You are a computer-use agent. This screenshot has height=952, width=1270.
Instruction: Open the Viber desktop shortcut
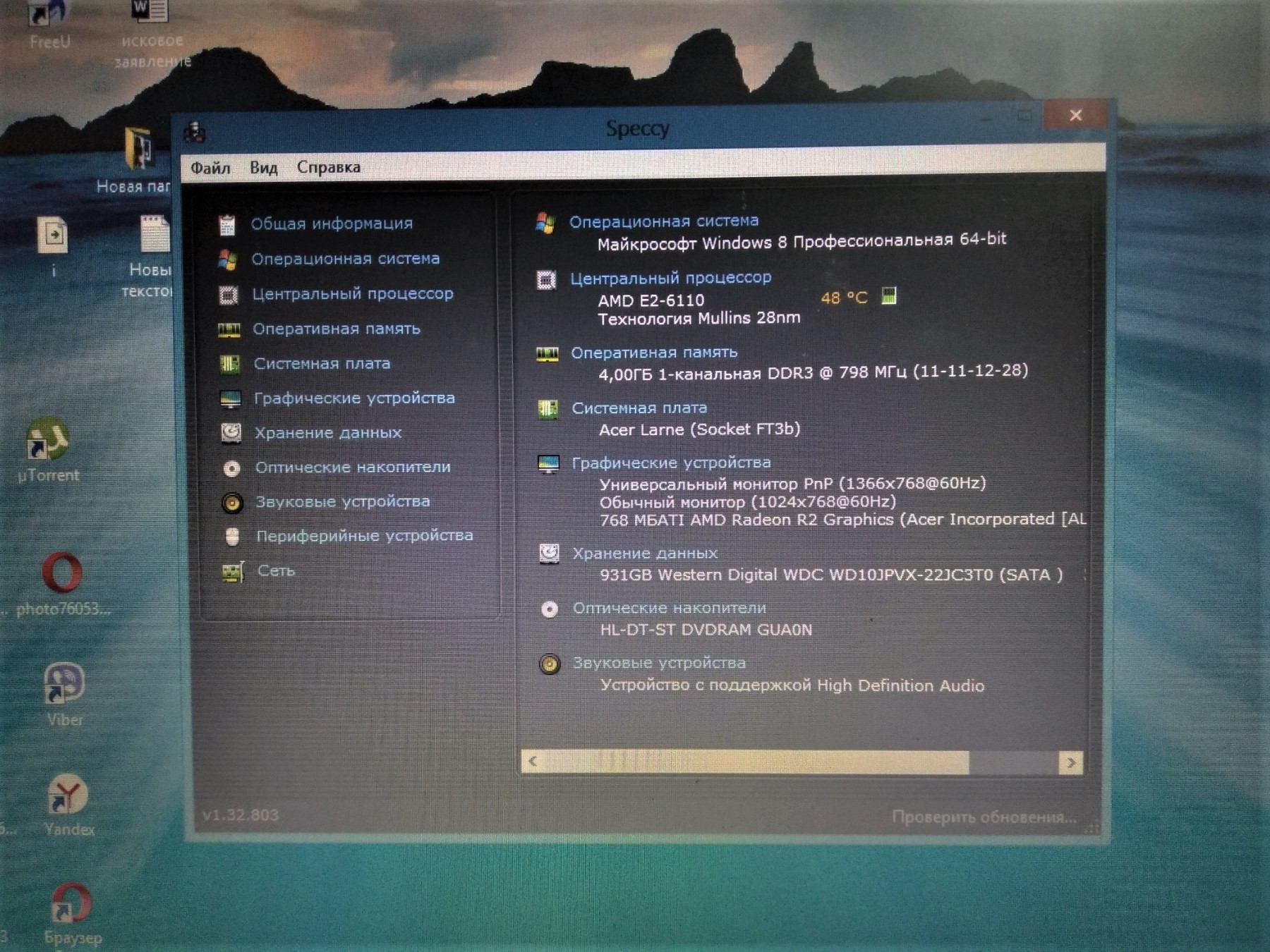(64, 684)
